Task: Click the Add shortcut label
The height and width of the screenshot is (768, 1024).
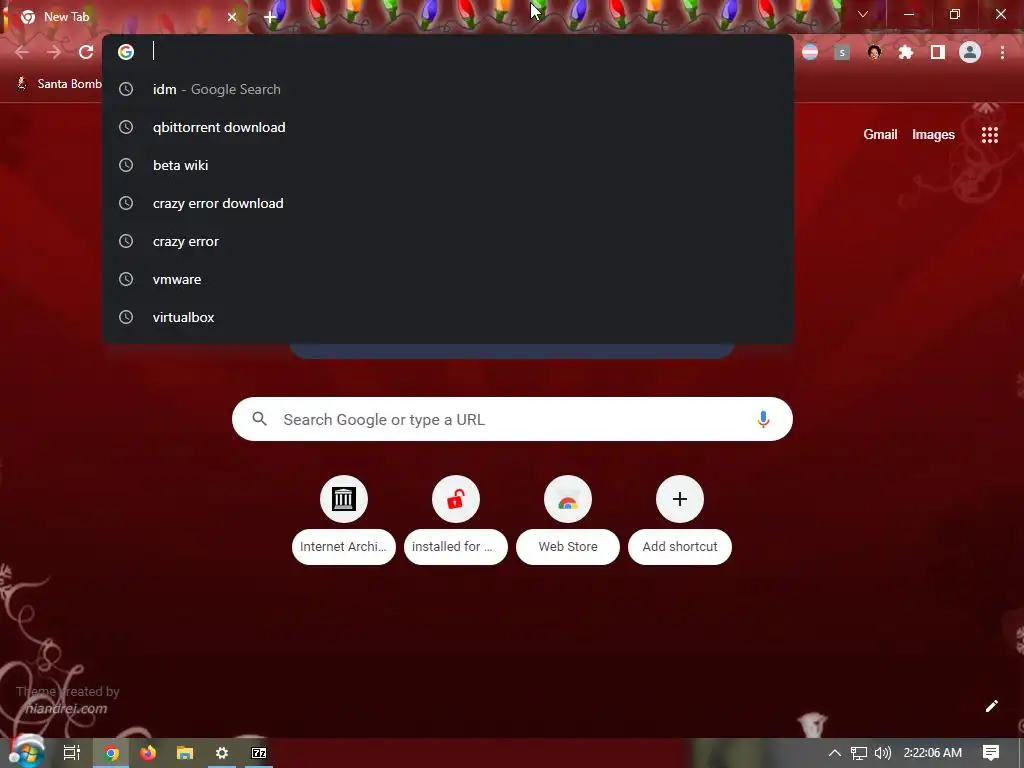Action: [680, 547]
